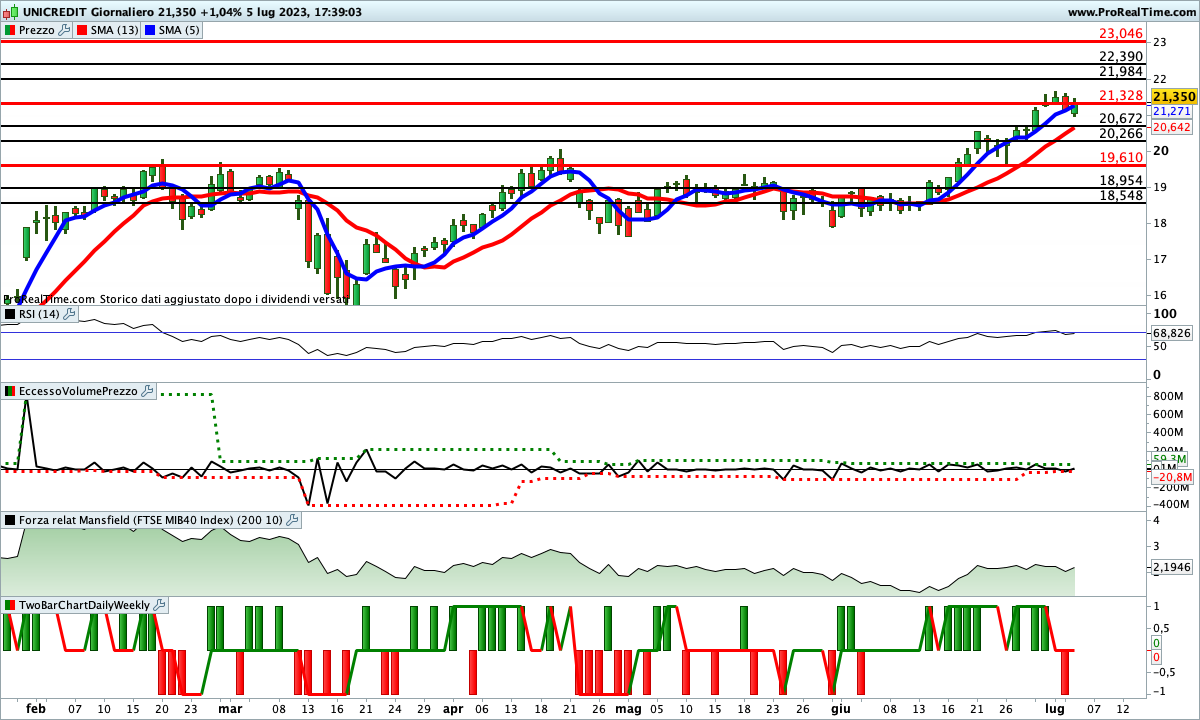Click the Mansfield value tag 2,1946

(x=1172, y=567)
